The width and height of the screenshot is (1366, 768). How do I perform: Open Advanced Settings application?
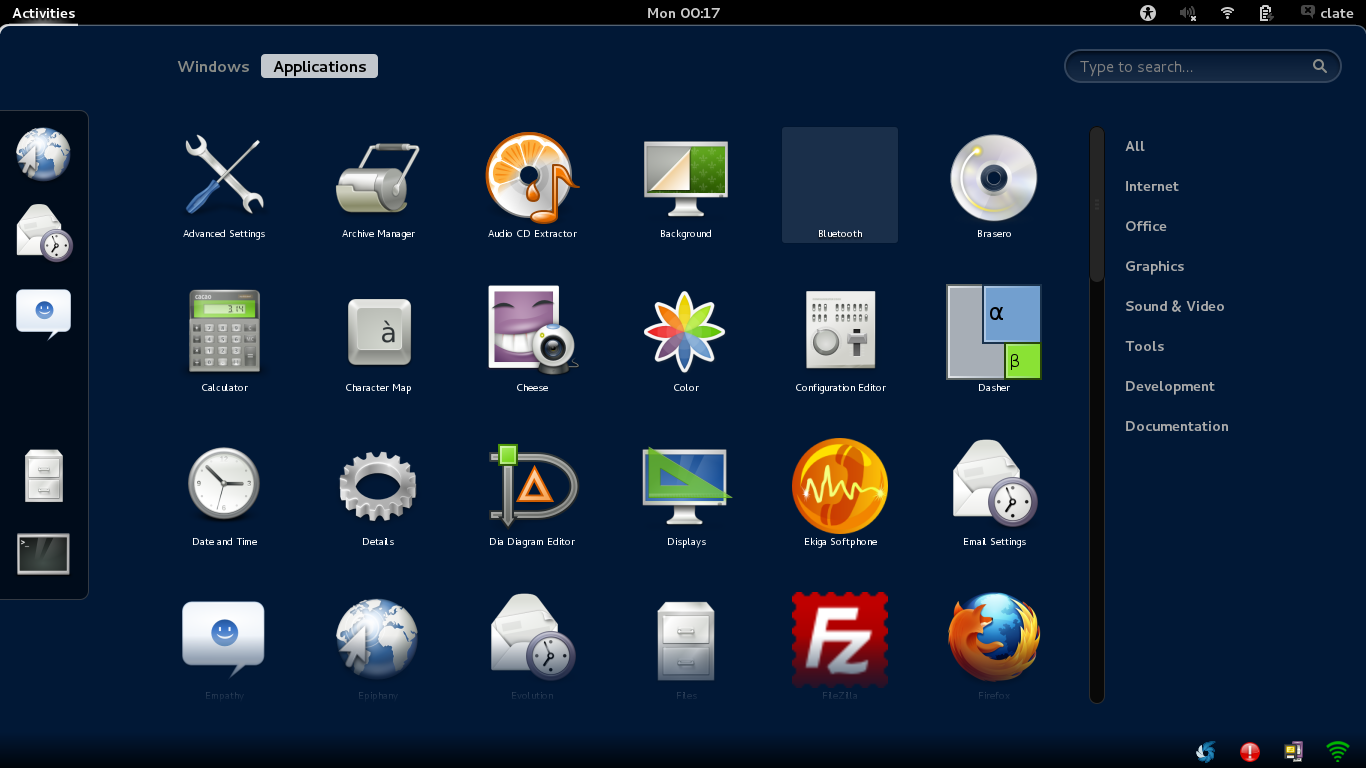(x=224, y=186)
